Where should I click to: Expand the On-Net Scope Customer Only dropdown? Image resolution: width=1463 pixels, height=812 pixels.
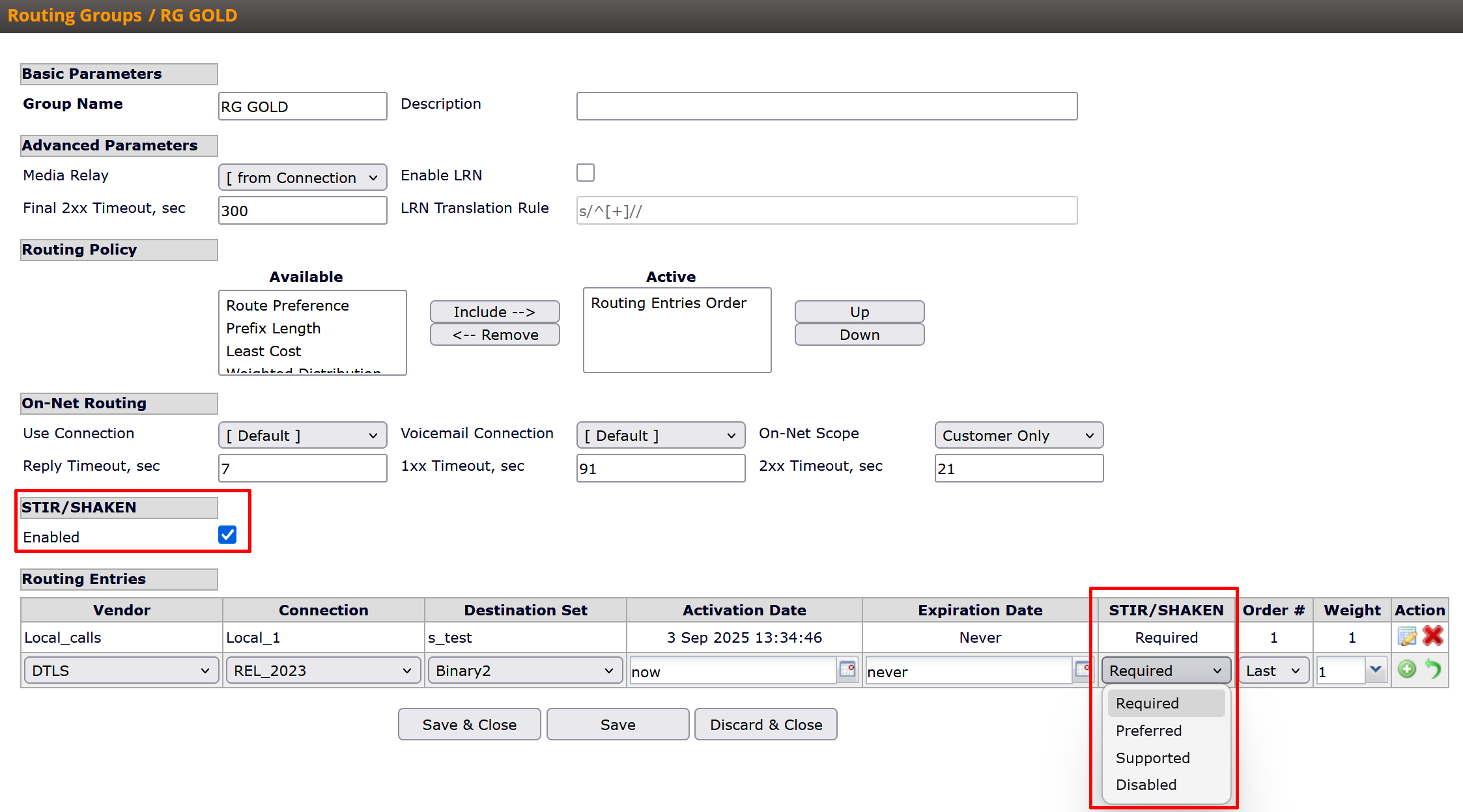(1018, 435)
